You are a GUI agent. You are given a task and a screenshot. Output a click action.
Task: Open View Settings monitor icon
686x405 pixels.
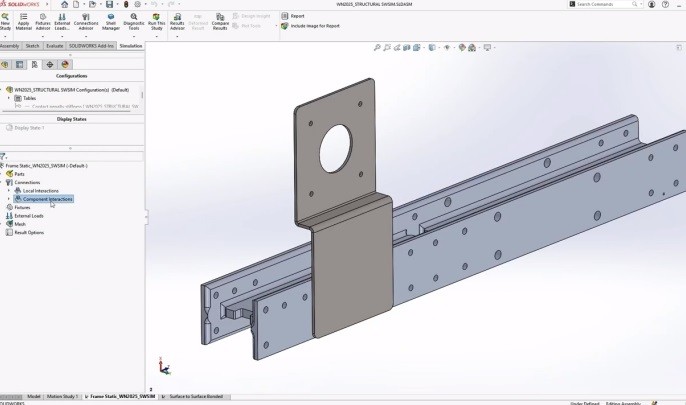pos(487,47)
